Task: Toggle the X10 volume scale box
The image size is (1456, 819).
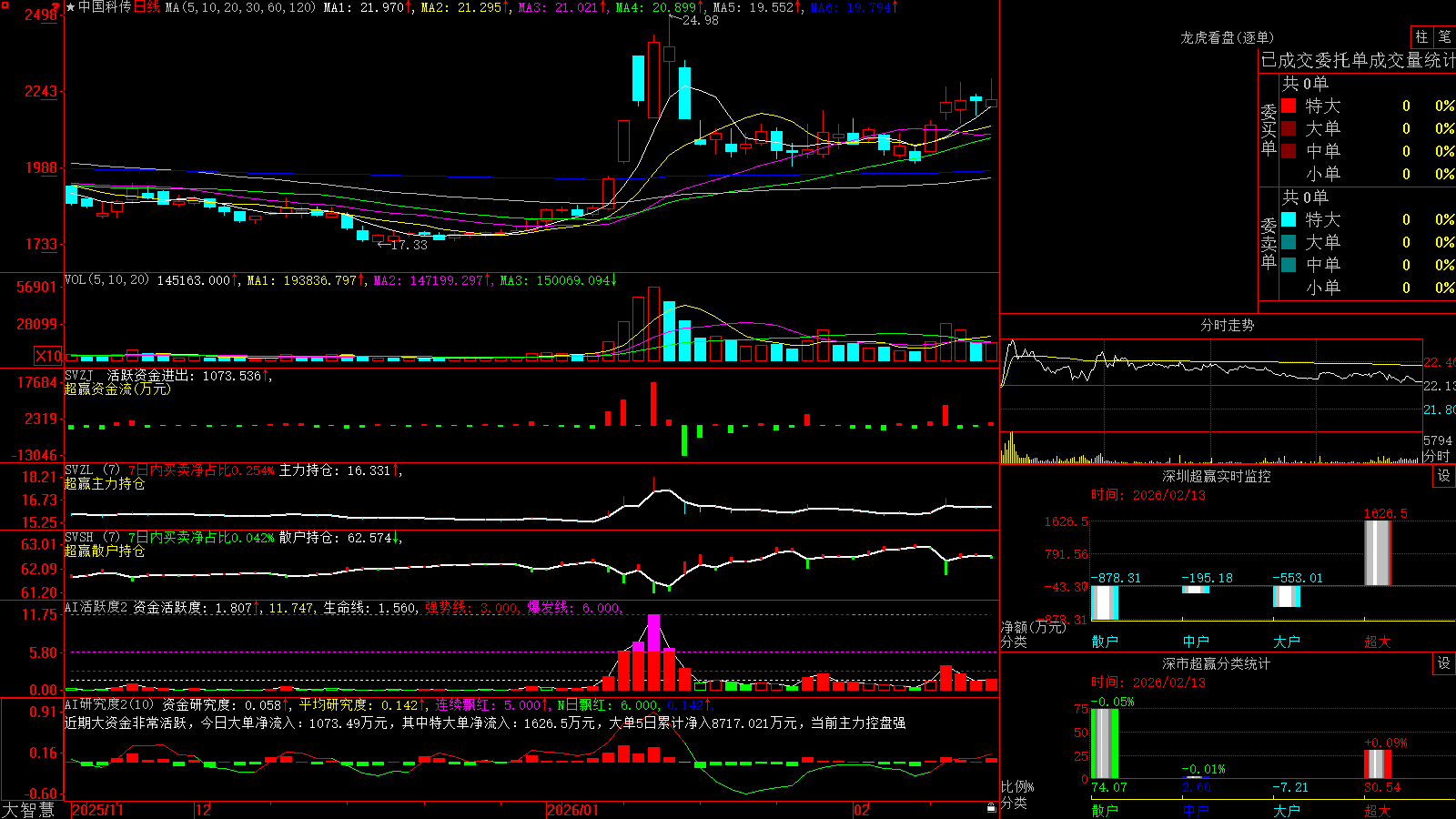Action: (x=48, y=356)
